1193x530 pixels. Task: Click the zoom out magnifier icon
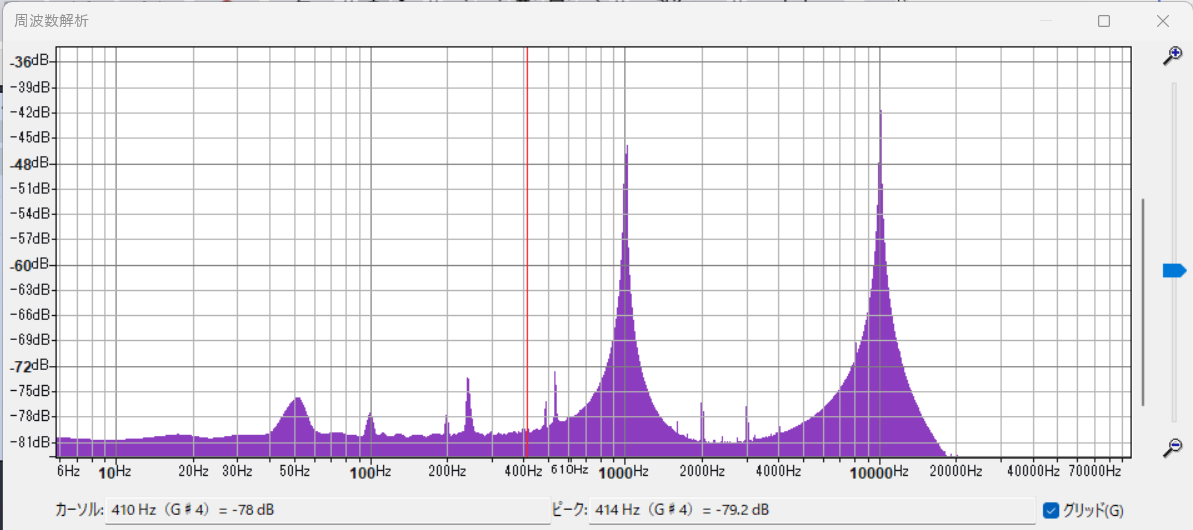click(x=1173, y=447)
